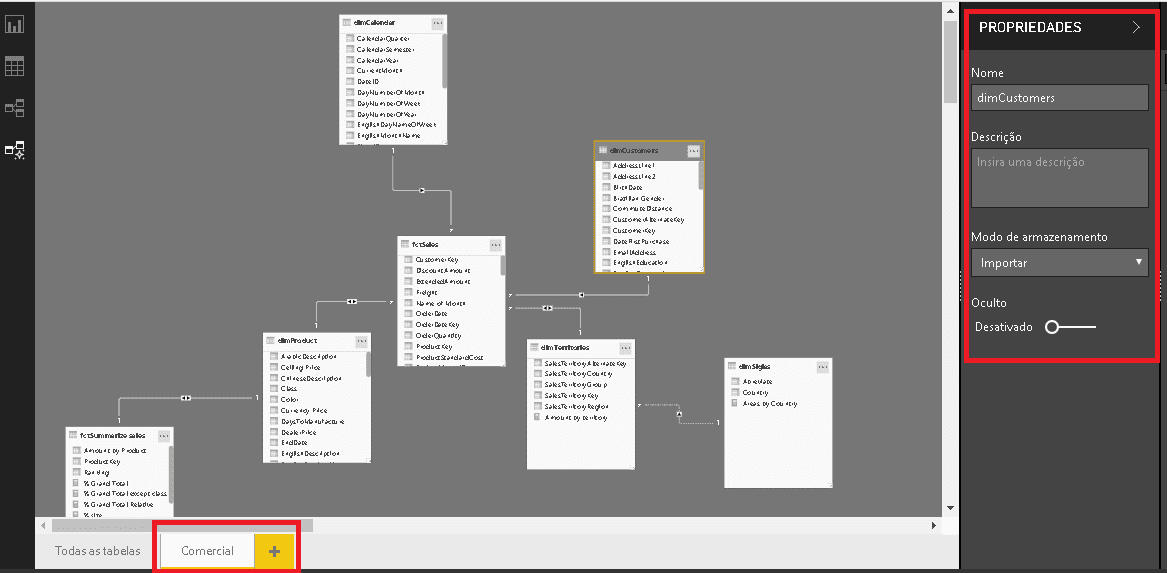Click table icon in dimCustomers header
The image size is (1167, 573).
[604, 150]
